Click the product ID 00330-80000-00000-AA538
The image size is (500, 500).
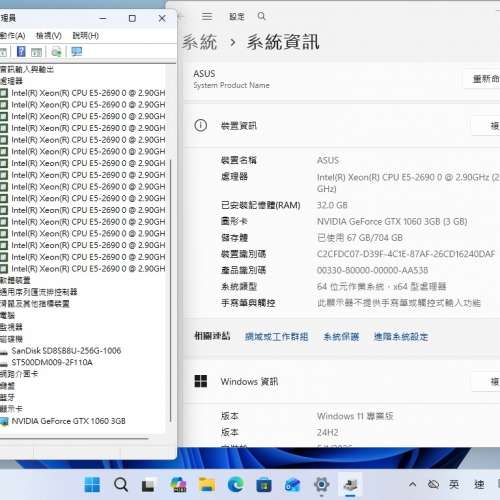click(372, 270)
